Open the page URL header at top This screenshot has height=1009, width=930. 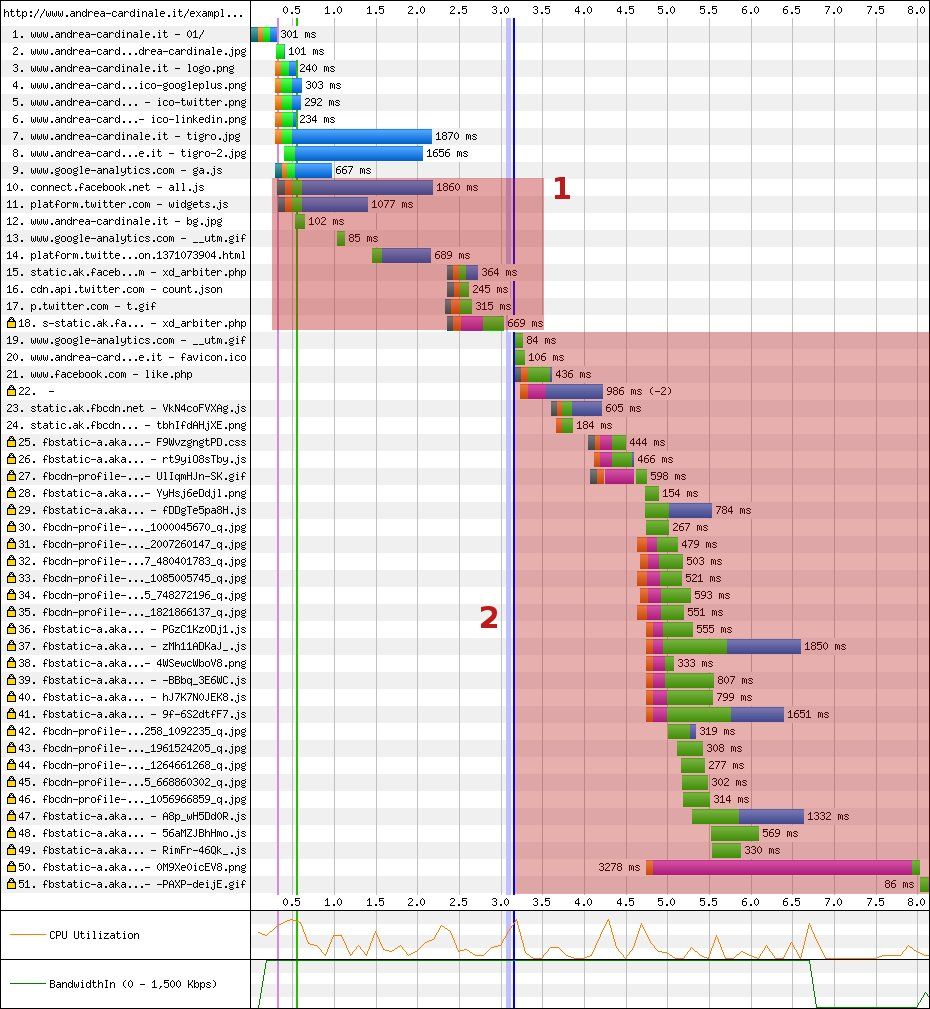(125, 15)
